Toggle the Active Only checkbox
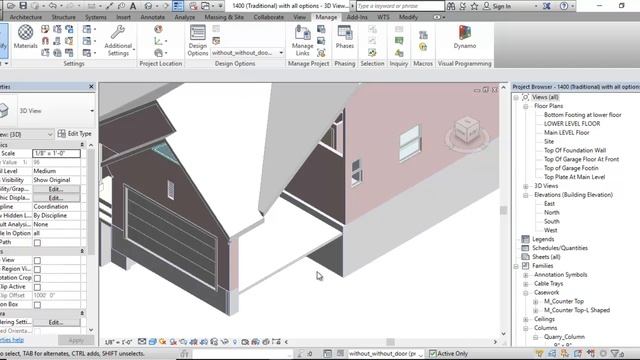Image resolution: width=640 pixels, height=360 pixels. coord(433,353)
